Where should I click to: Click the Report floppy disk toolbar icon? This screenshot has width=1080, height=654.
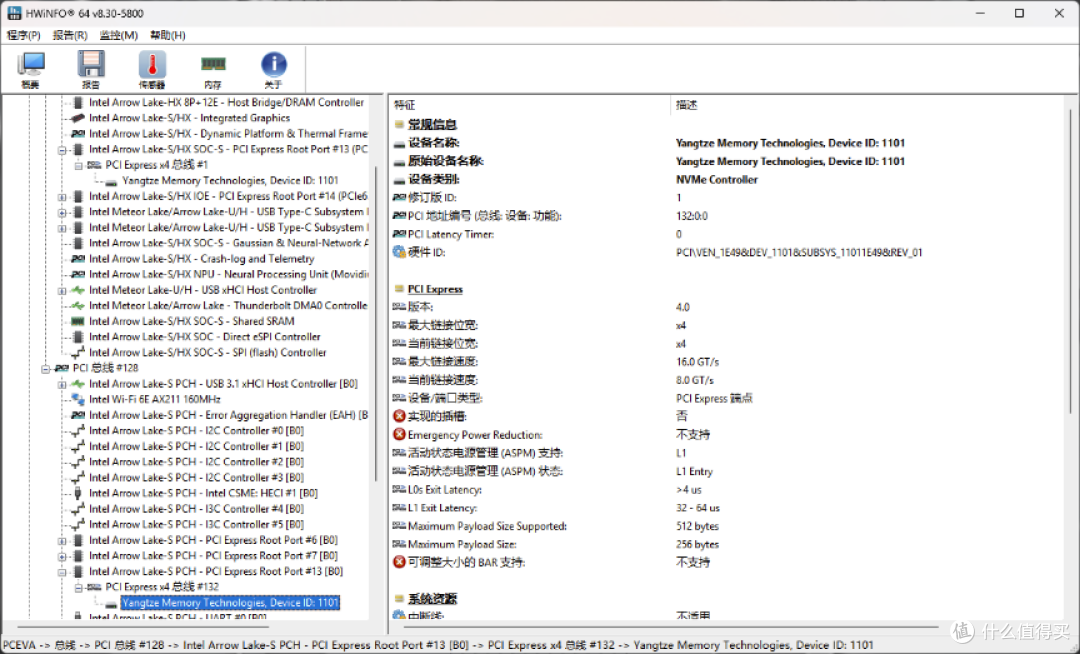point(91,70)
